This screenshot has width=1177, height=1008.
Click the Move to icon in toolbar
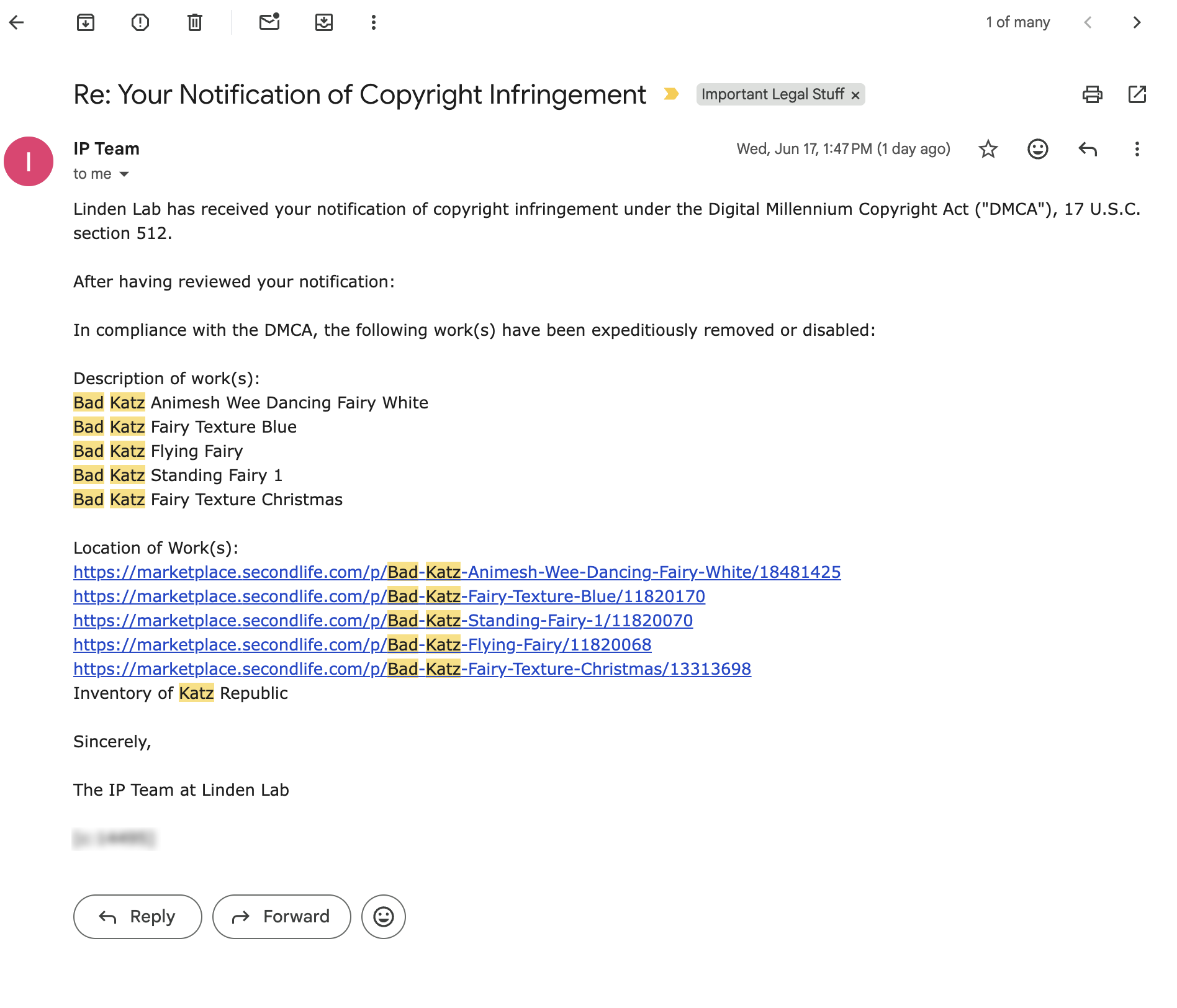[324, 23]
